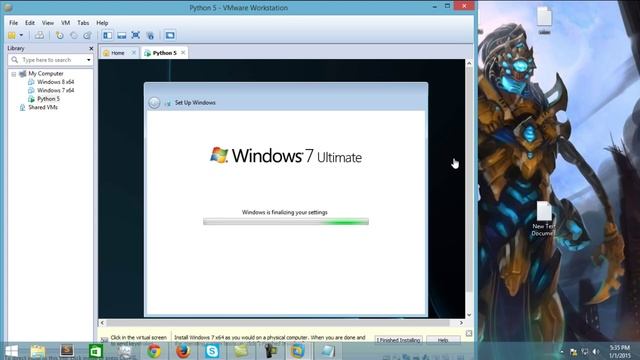Toggle the thumbnail bar icon
The width and height of the screenshot is (640, 360).
(x=122, y=36)
